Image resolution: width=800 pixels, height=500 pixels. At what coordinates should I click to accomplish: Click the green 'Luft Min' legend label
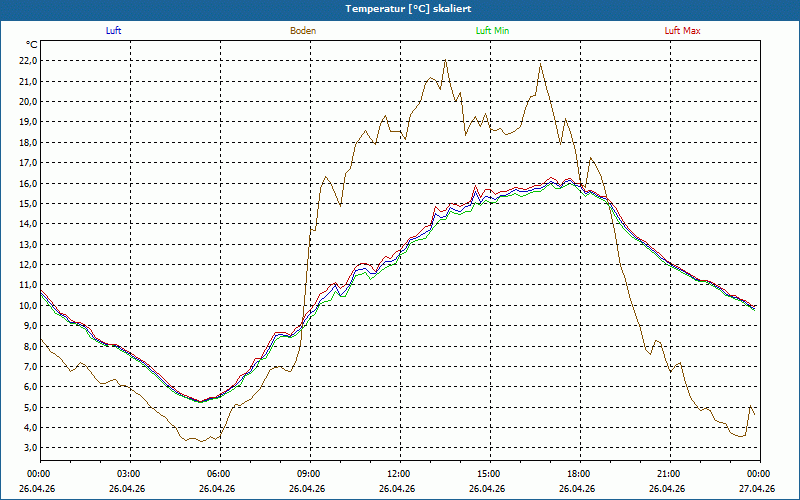(492, 31)
